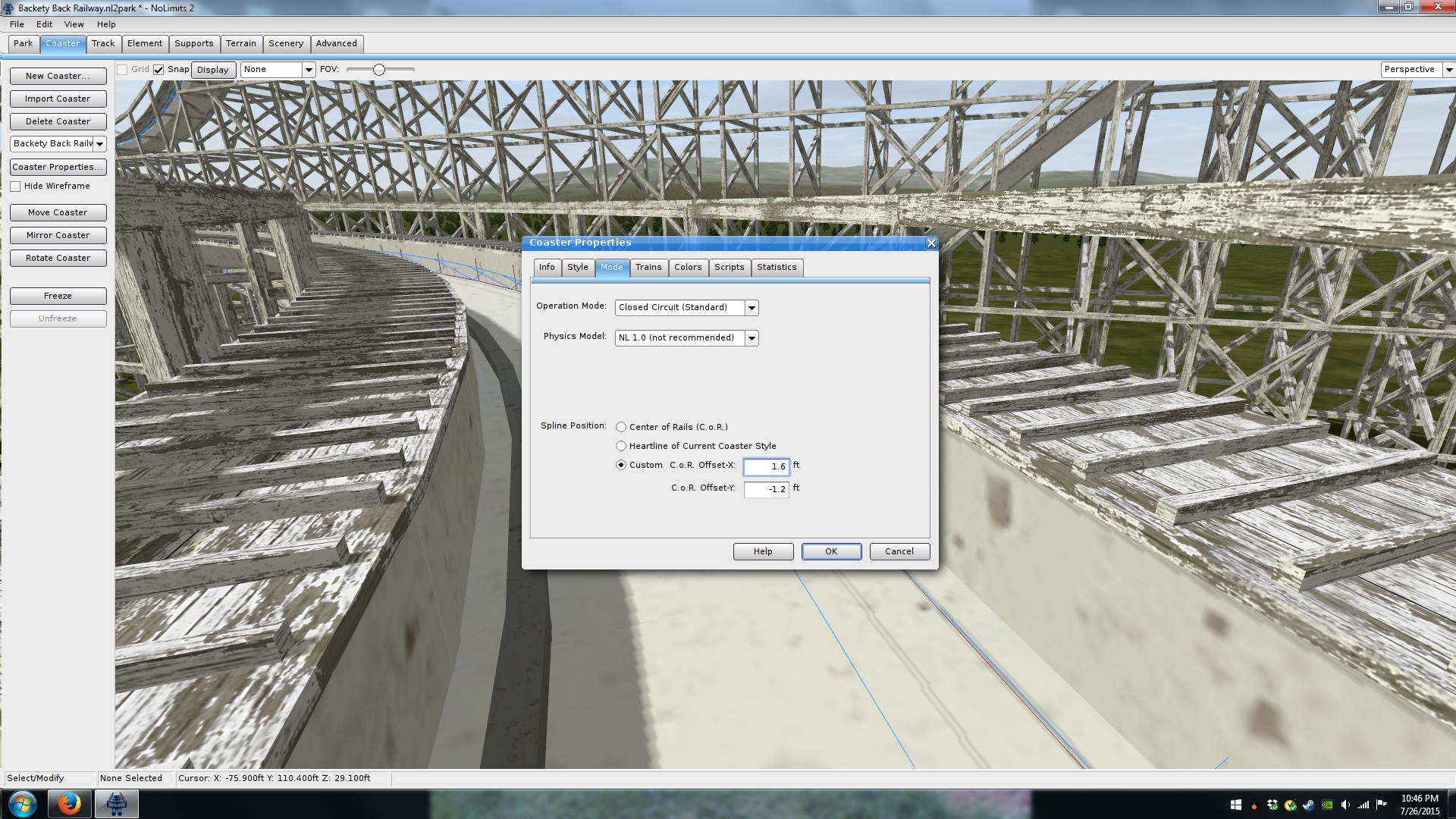Expand the Operation Mode dropdown
This screenshot has height=819, width=1456.
click(x=752, y=308)
